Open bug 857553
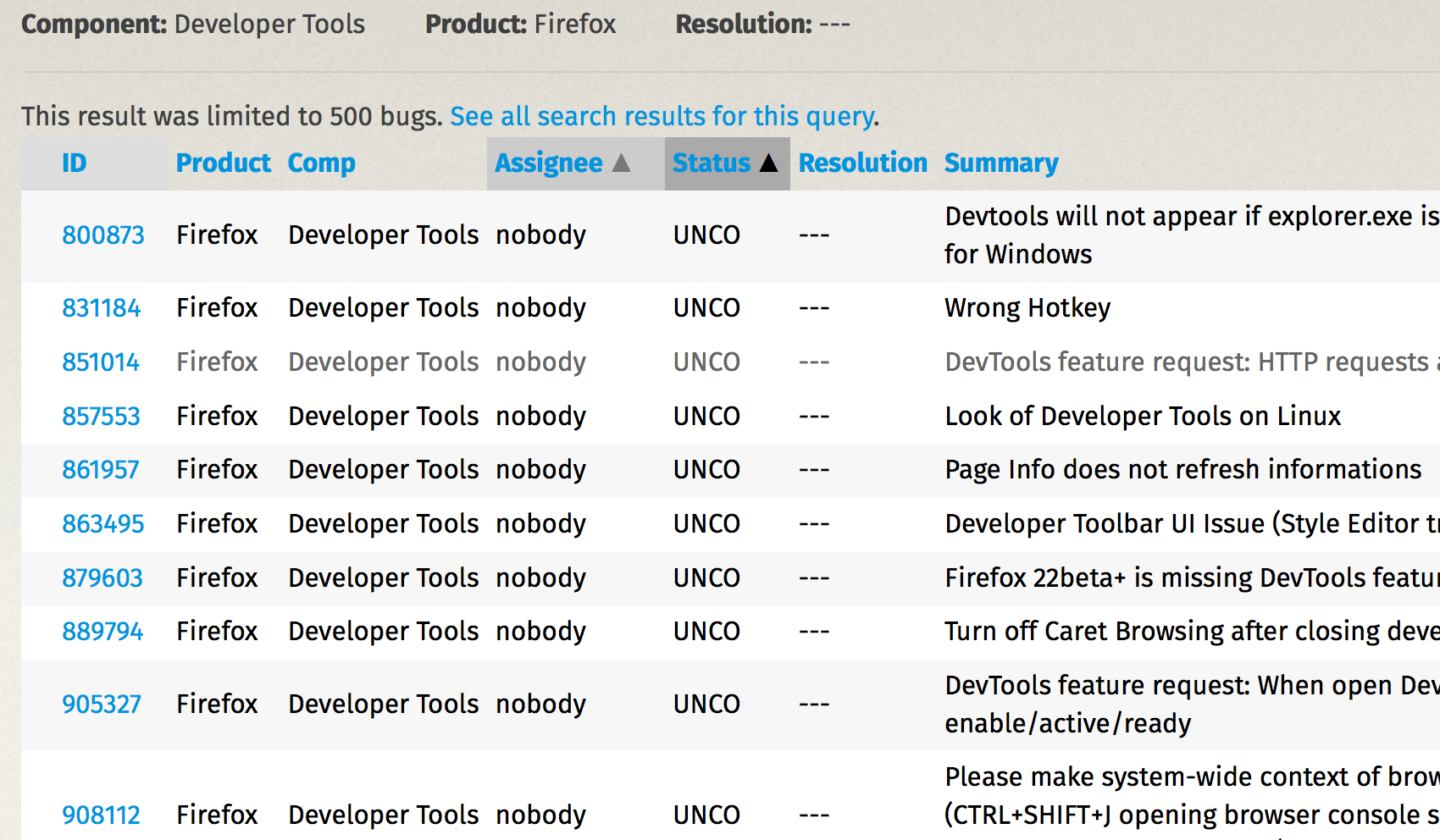 tap(102, 417)
